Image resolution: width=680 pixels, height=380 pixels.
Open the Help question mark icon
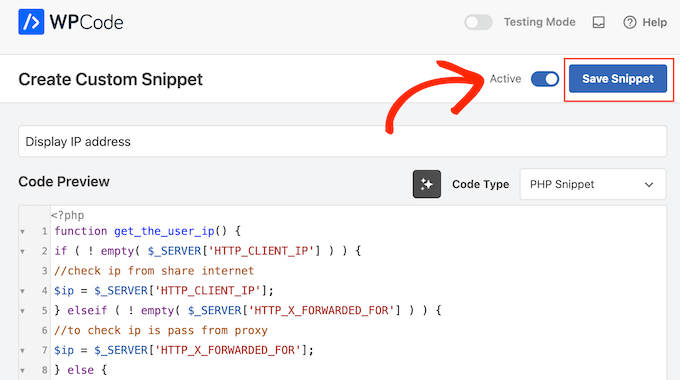(x=630, y=22)
